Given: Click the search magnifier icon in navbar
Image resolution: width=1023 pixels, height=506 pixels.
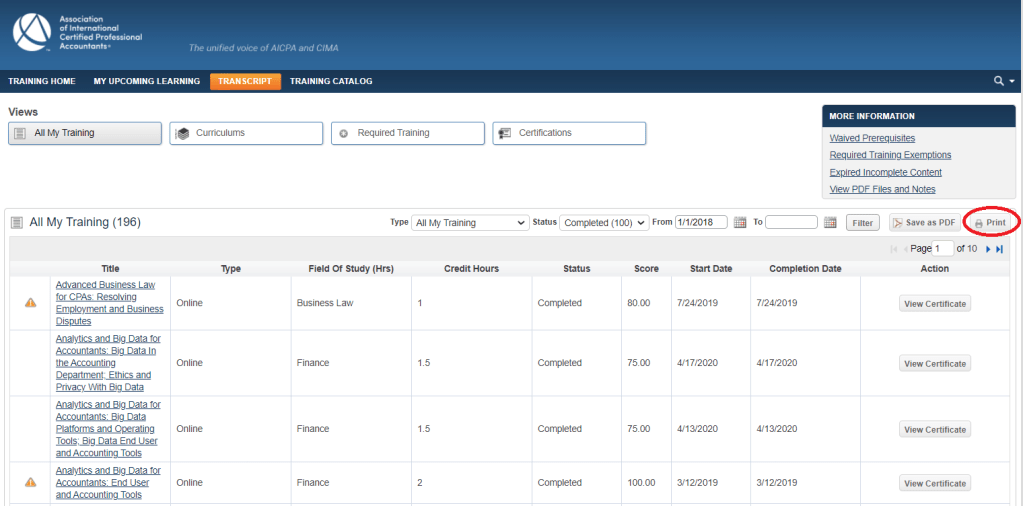Looking at the screenshot, I should pos(998,81).
